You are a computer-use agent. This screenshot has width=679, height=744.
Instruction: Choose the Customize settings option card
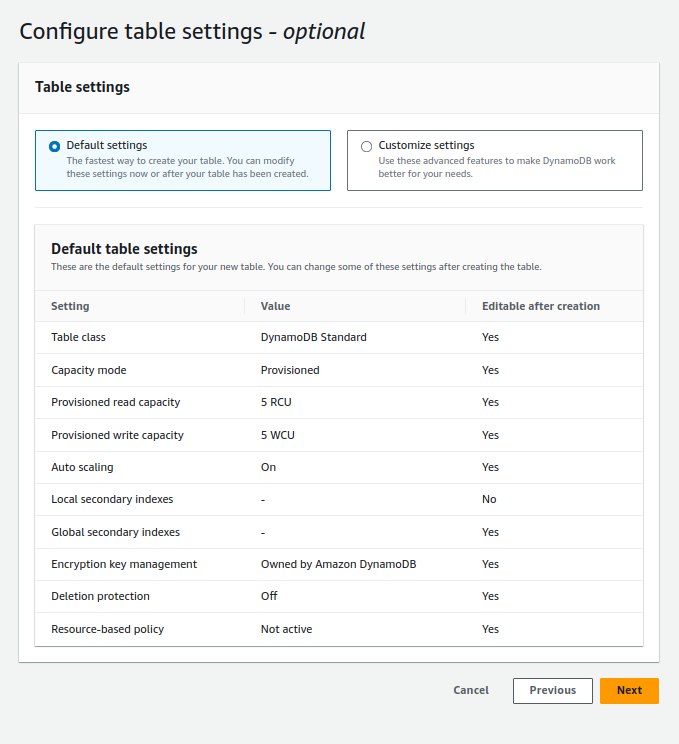pyautogui.click(x=495, y=160)
